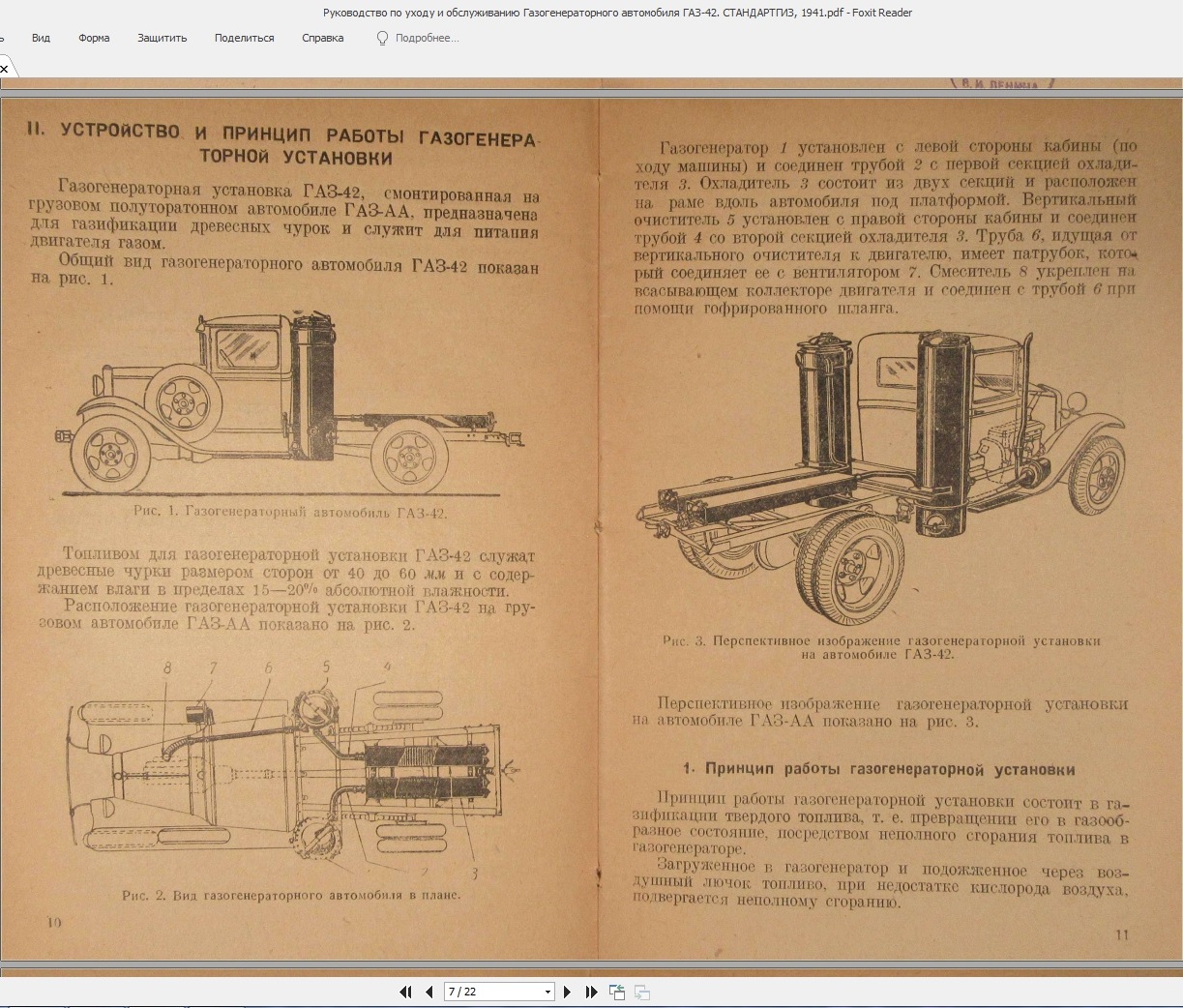
Task: Open the Форма tab
Action: 94,38
